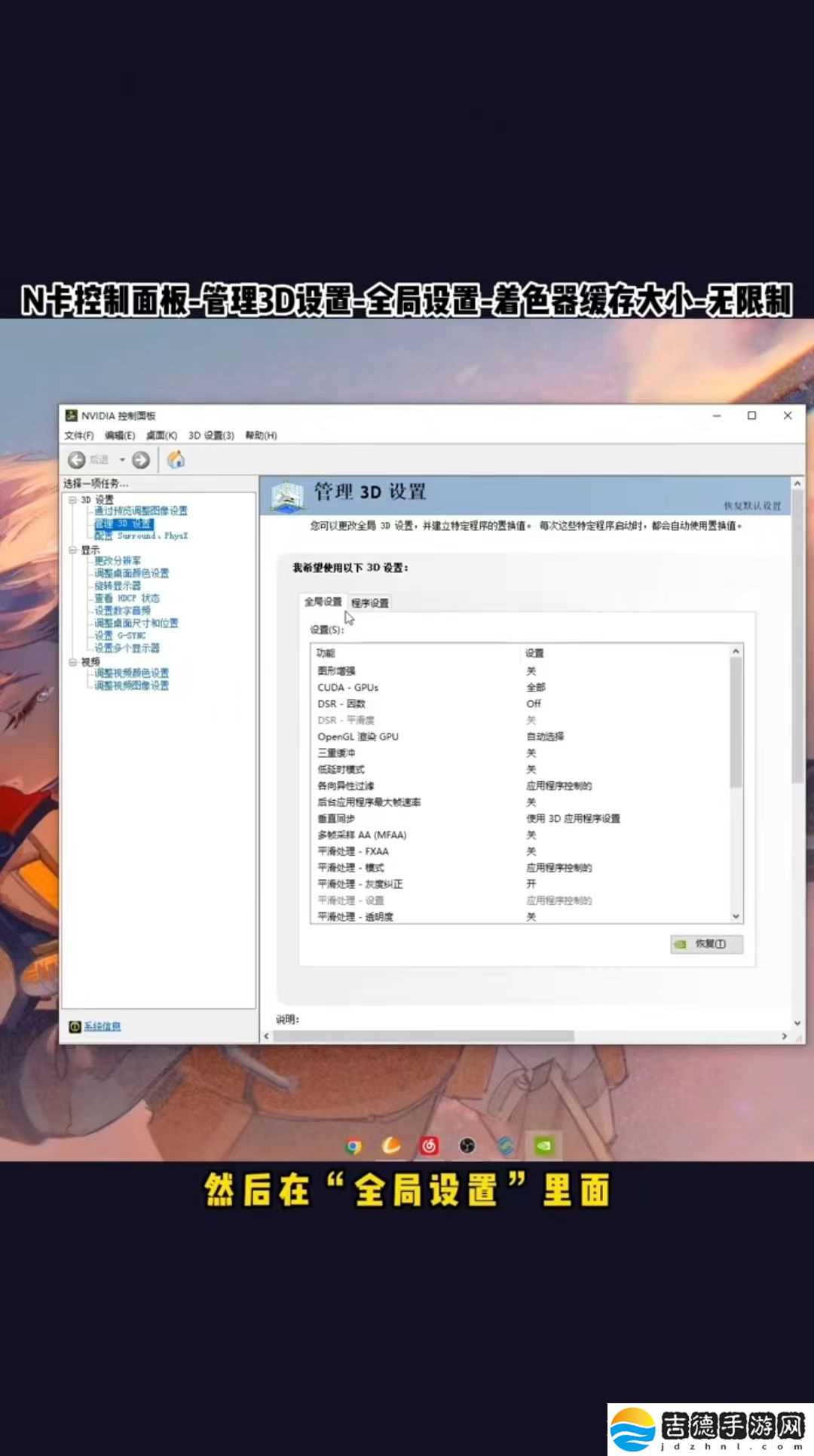Open 调整桌面颜色设置 in the task tree
Screen dimensions: 814x1456
coord(132,573)
